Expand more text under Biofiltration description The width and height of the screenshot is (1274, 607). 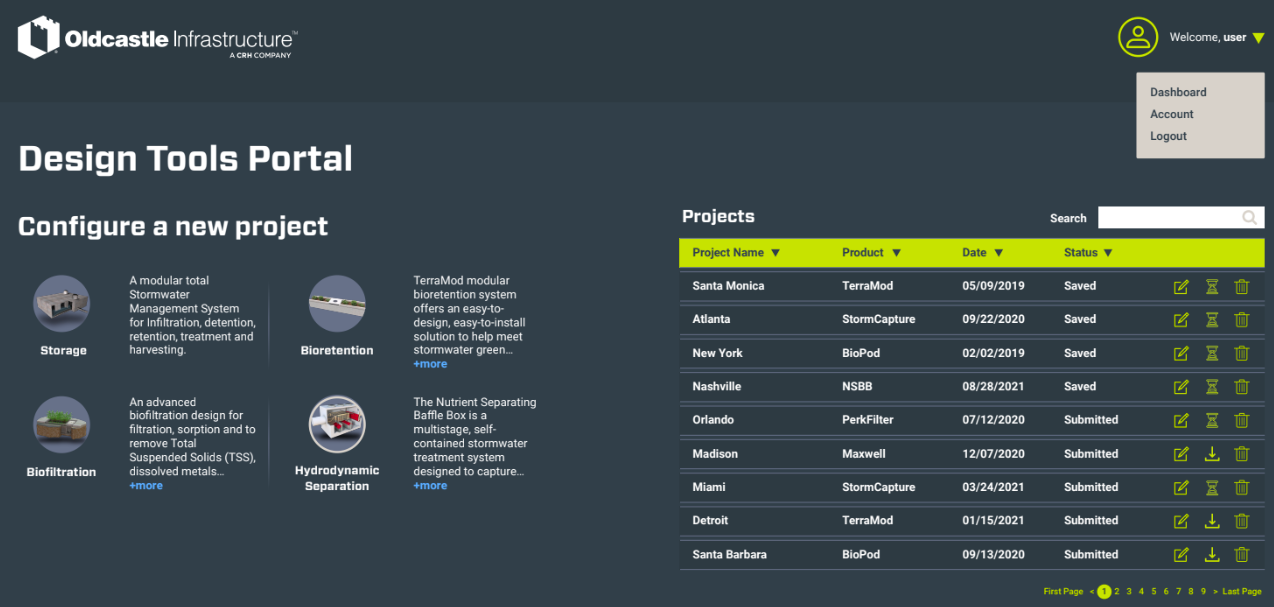[146, 486]
